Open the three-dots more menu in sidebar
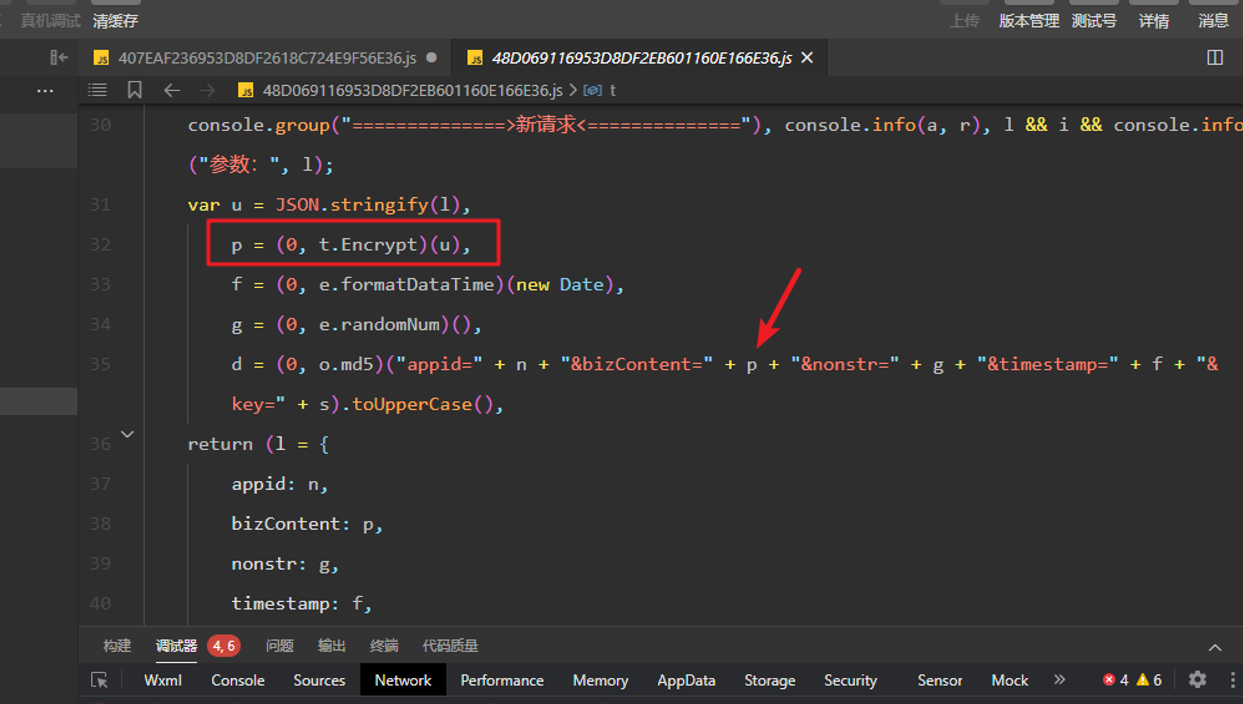This screenshot has height=704, width=1243. 45,91
